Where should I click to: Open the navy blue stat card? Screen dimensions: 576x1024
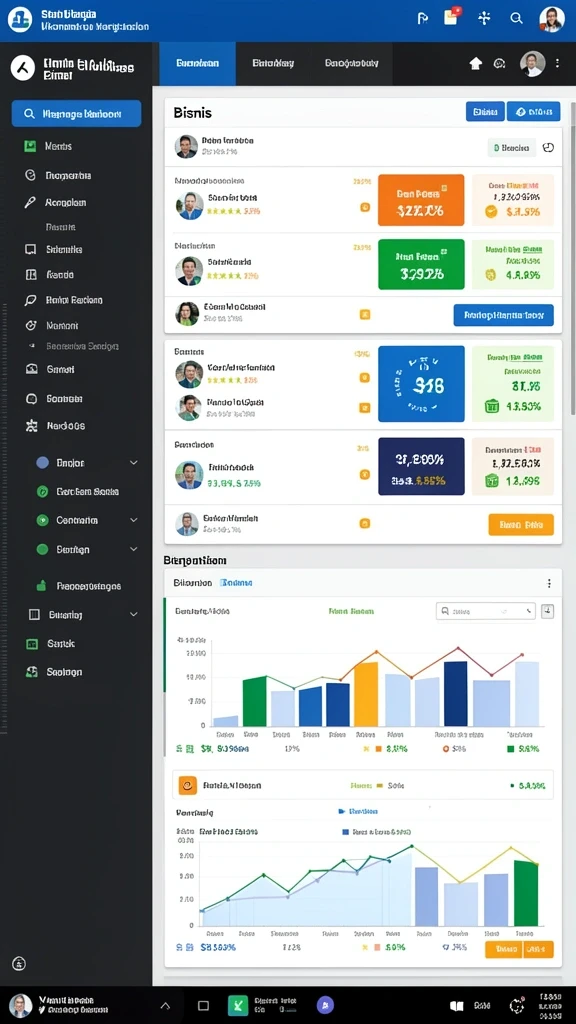(421, 466)
